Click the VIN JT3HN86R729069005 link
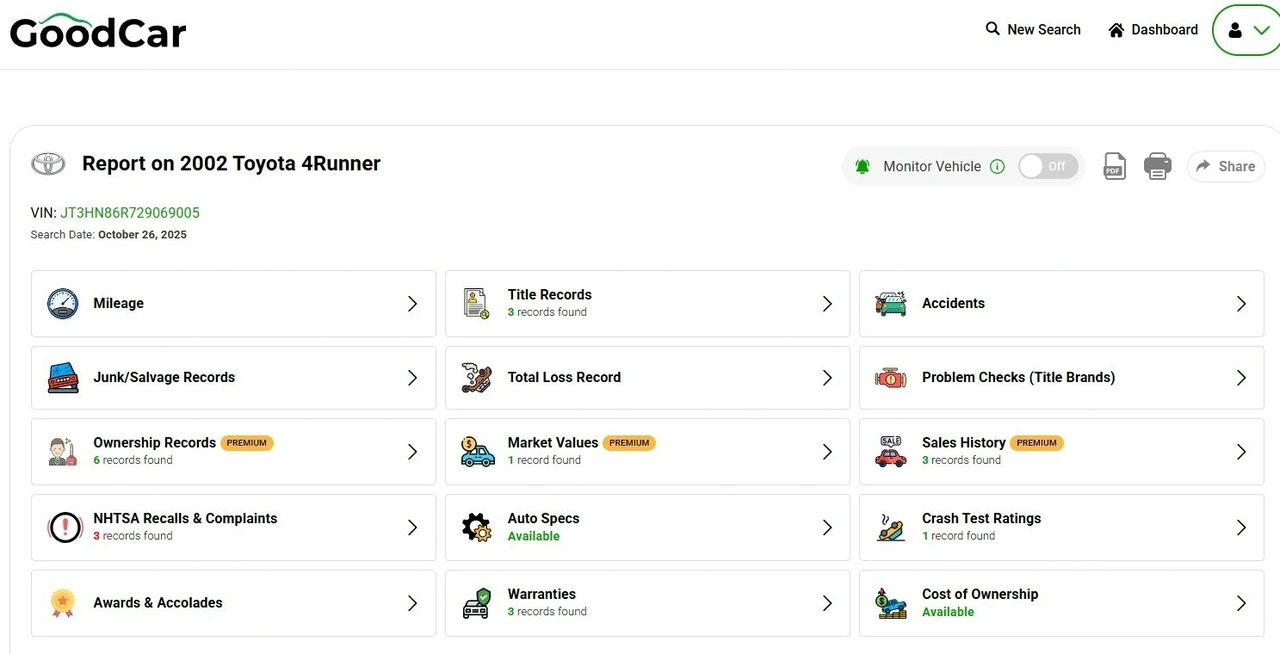 130,213
